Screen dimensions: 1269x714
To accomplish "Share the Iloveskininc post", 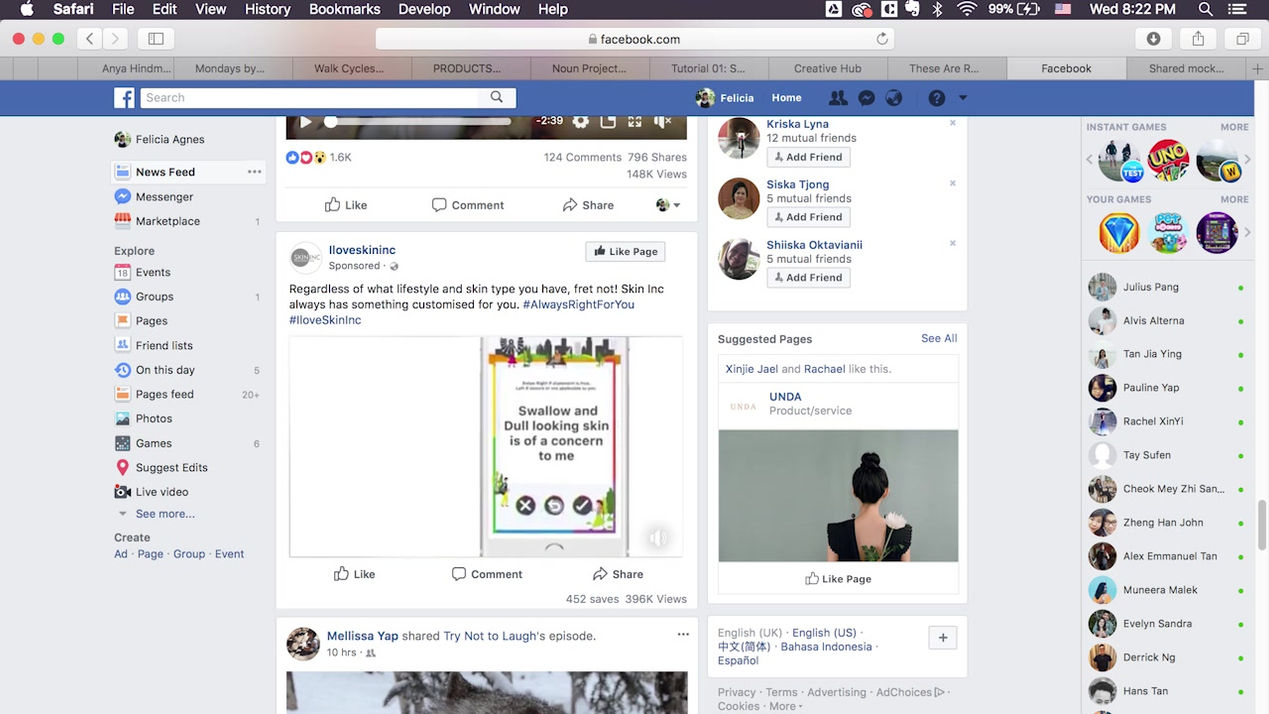I will tap(617, 574).
